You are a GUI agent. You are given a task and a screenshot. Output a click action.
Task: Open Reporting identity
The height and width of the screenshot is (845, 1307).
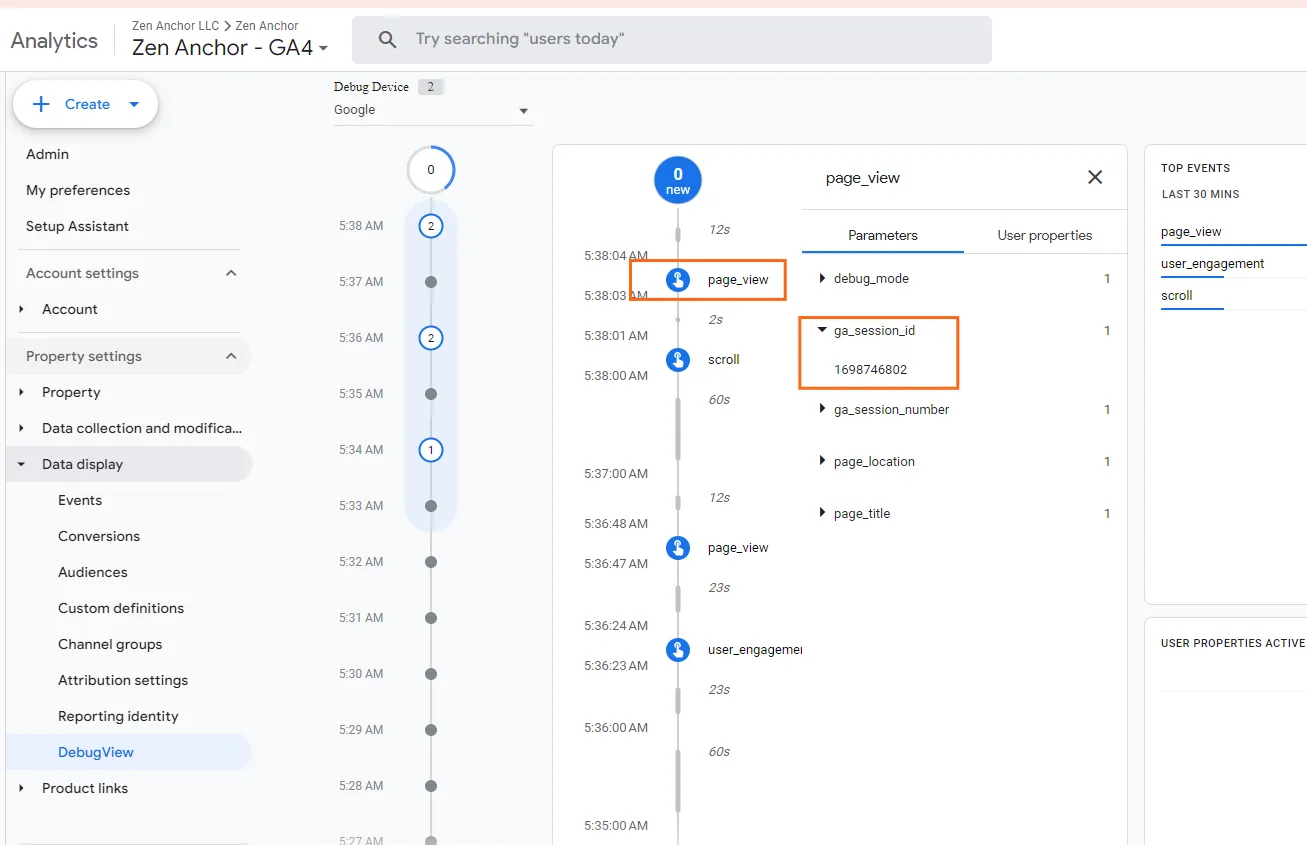[x=118, y=716]
